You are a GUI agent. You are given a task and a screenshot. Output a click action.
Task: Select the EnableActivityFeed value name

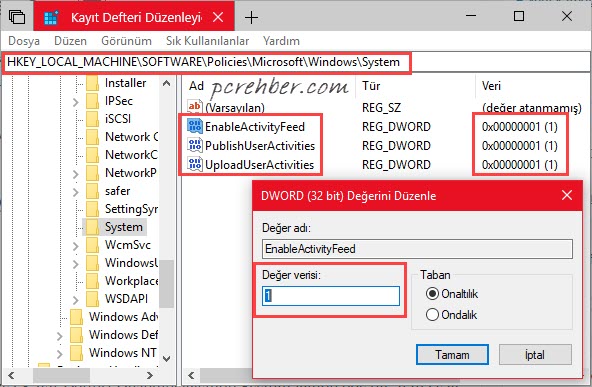tap(255, 126)
